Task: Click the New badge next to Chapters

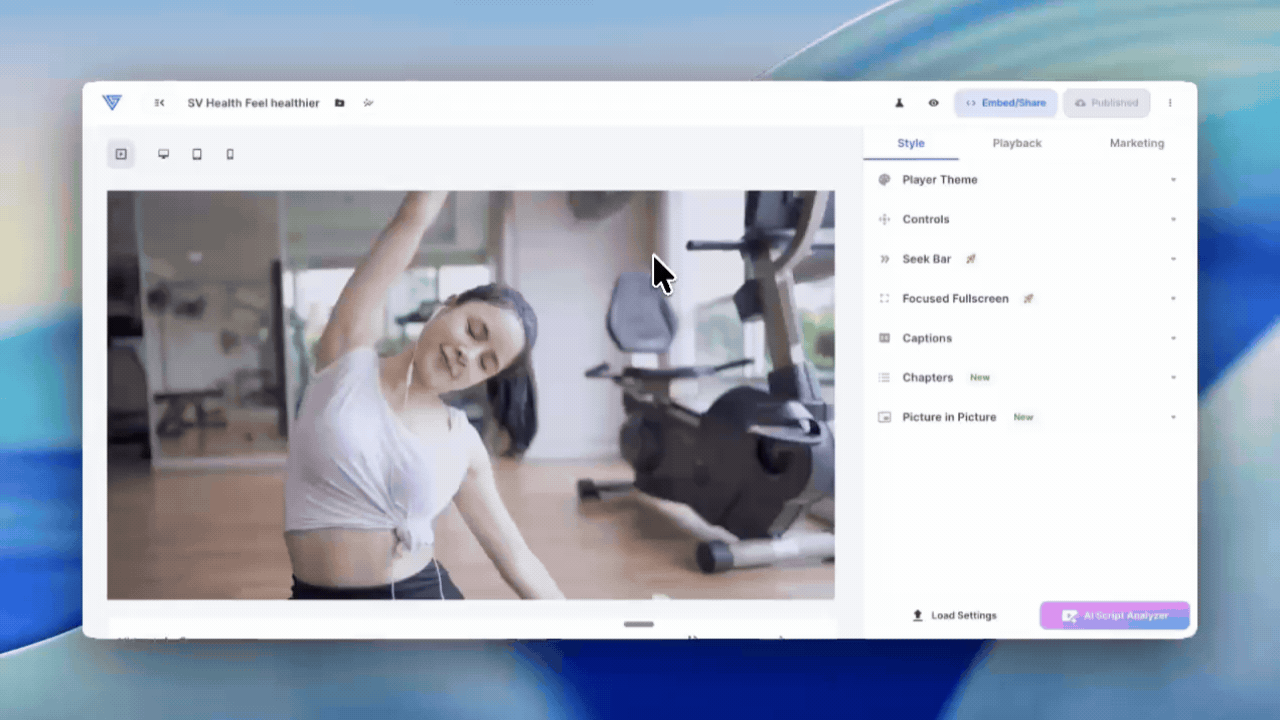Action: coord(980,378)
